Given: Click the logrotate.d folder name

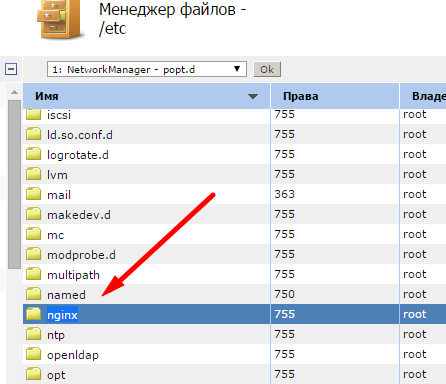Looking at the screenshot, I should tap(78, 155).
